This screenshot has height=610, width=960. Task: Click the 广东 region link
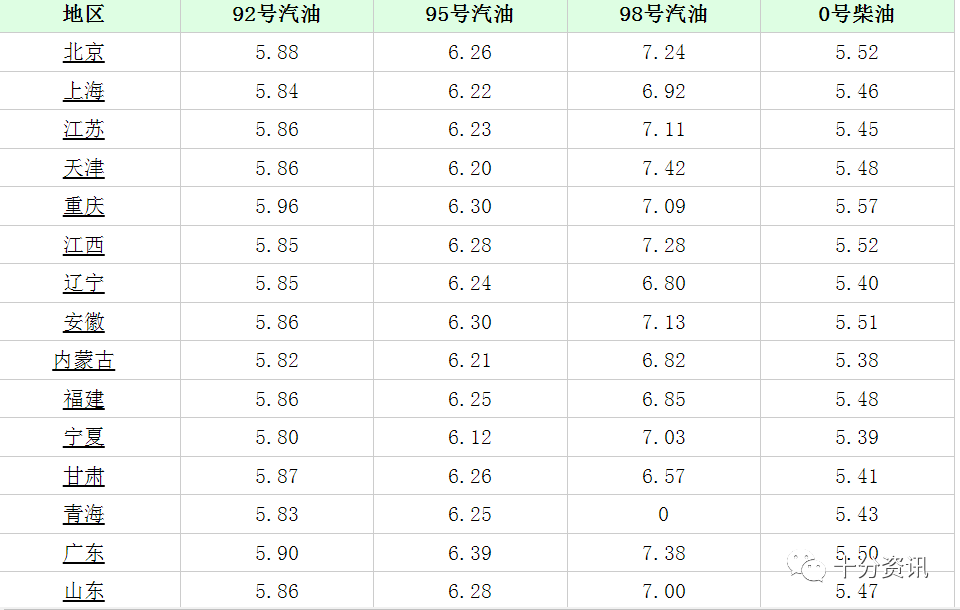[x=84, y=554]
